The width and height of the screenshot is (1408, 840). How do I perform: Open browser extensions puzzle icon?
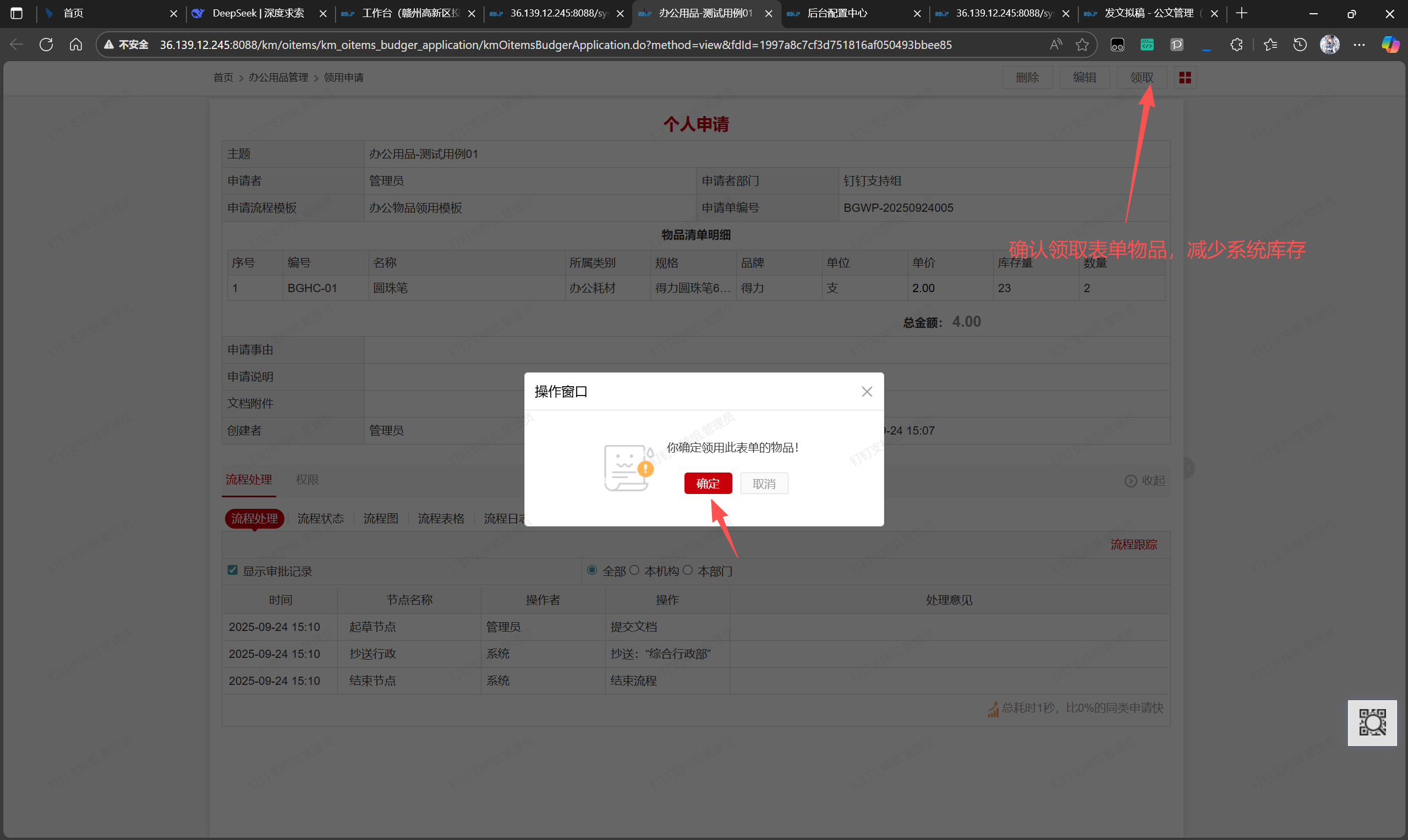pos(1236,45)
